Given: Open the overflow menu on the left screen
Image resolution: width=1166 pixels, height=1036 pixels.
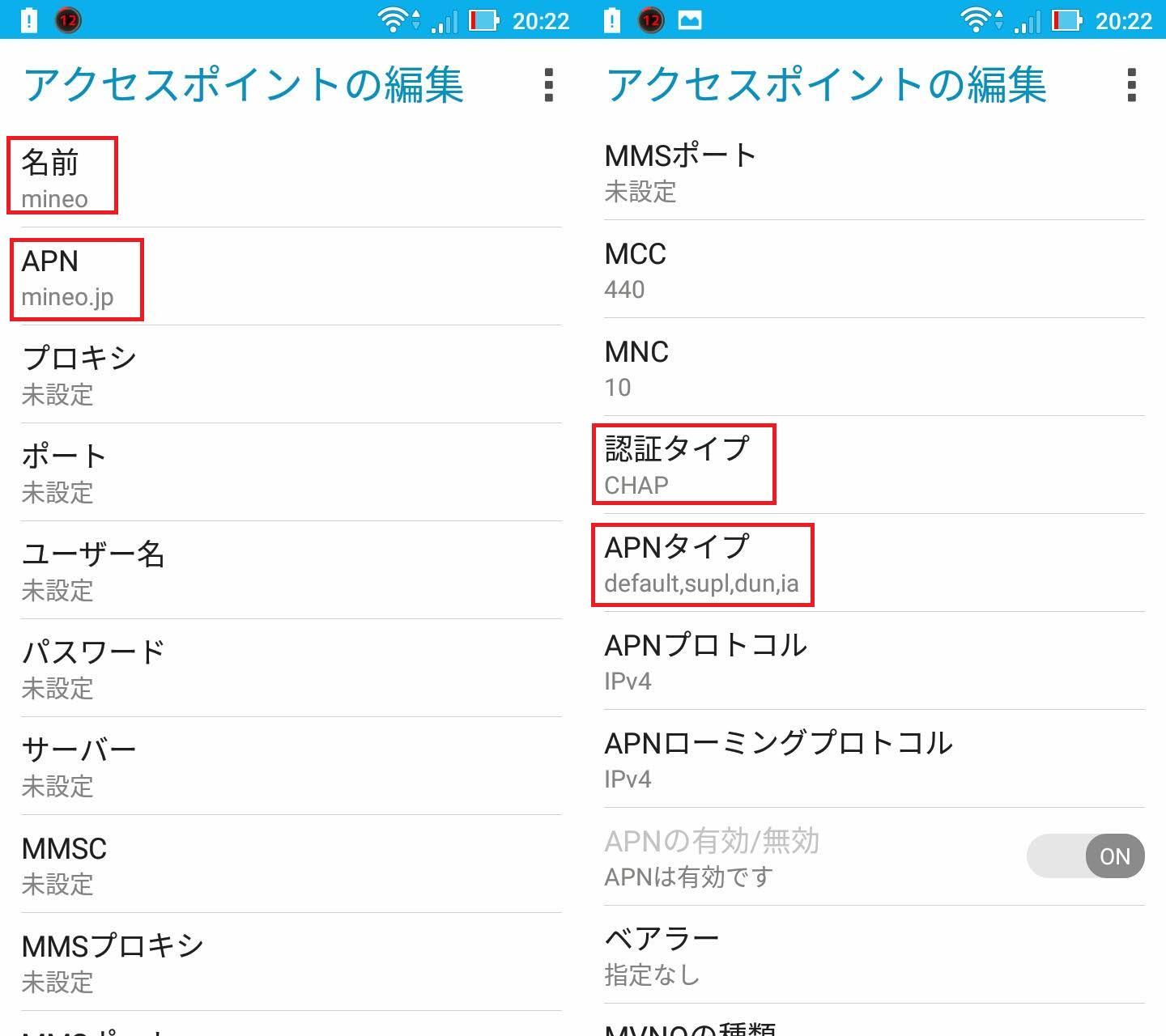Looking at the screenshot, I should 549,85.
